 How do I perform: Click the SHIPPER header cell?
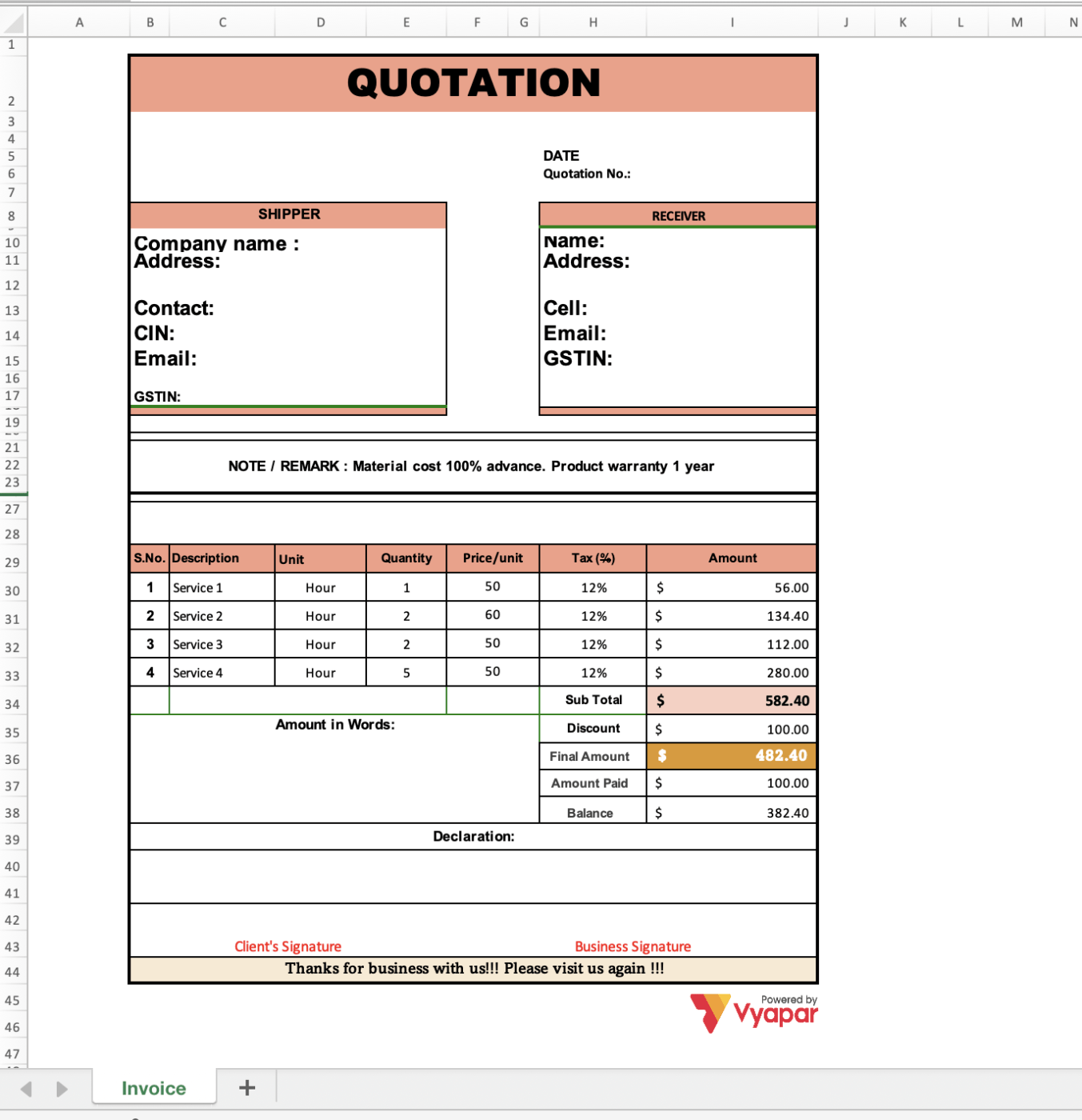pyautogui.click(x=289, y=214)
